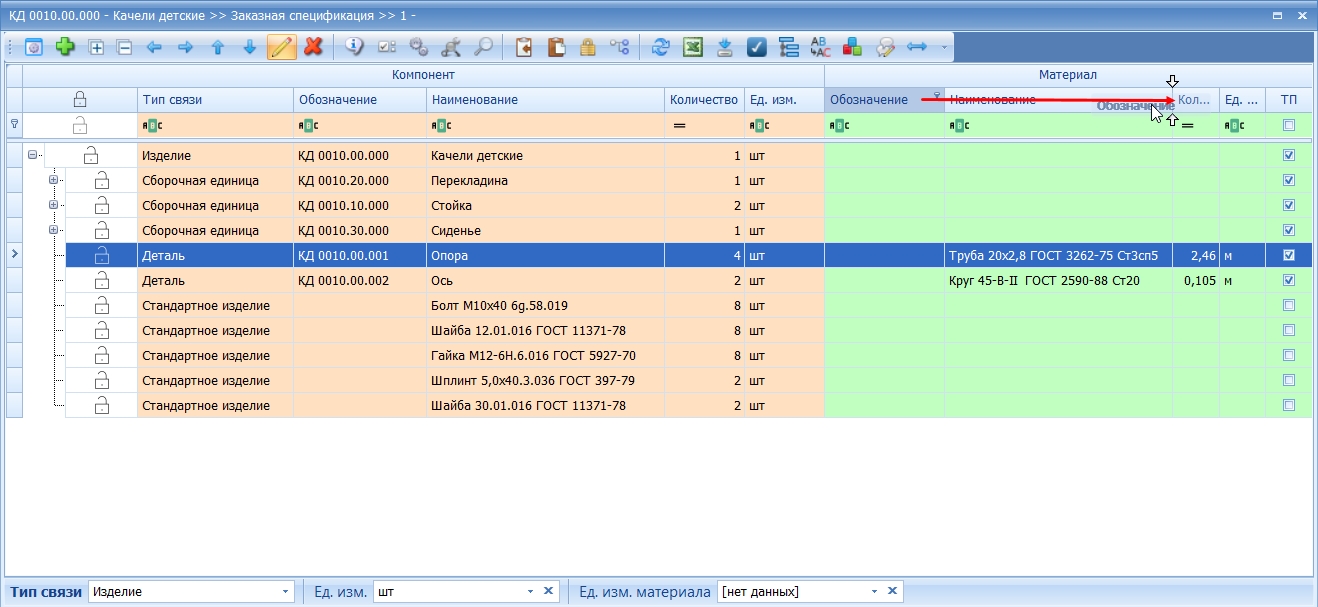This screenshot has width=1318, height=607.
Task: Click the blue tree structure icon
Action: point(788,47)
